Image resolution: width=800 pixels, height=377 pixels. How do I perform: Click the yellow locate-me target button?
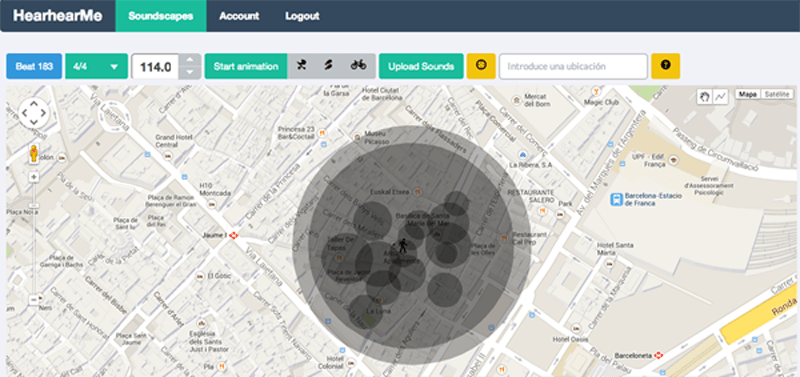481,66
